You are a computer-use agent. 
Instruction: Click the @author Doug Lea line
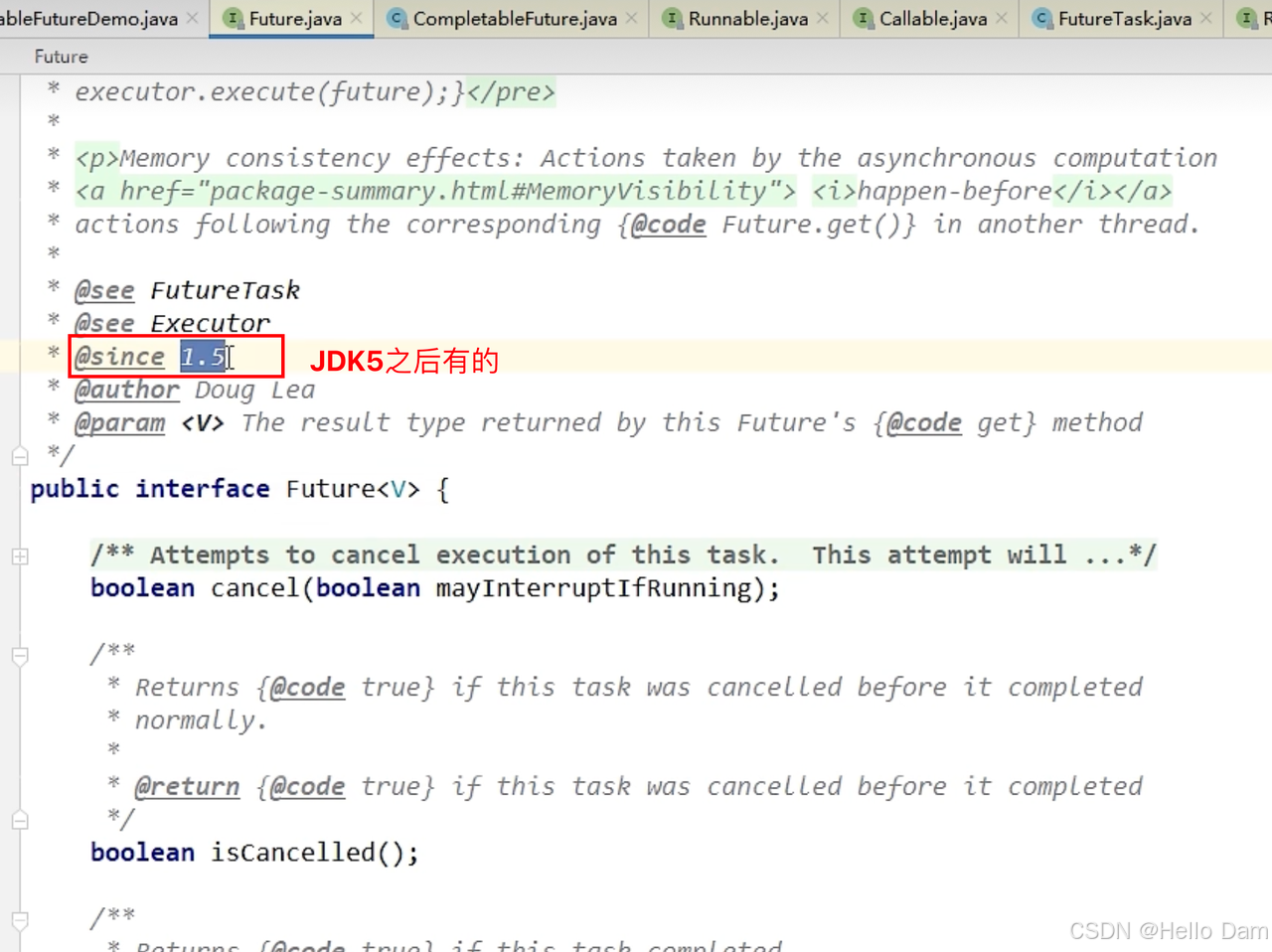[x=195, y=390]
